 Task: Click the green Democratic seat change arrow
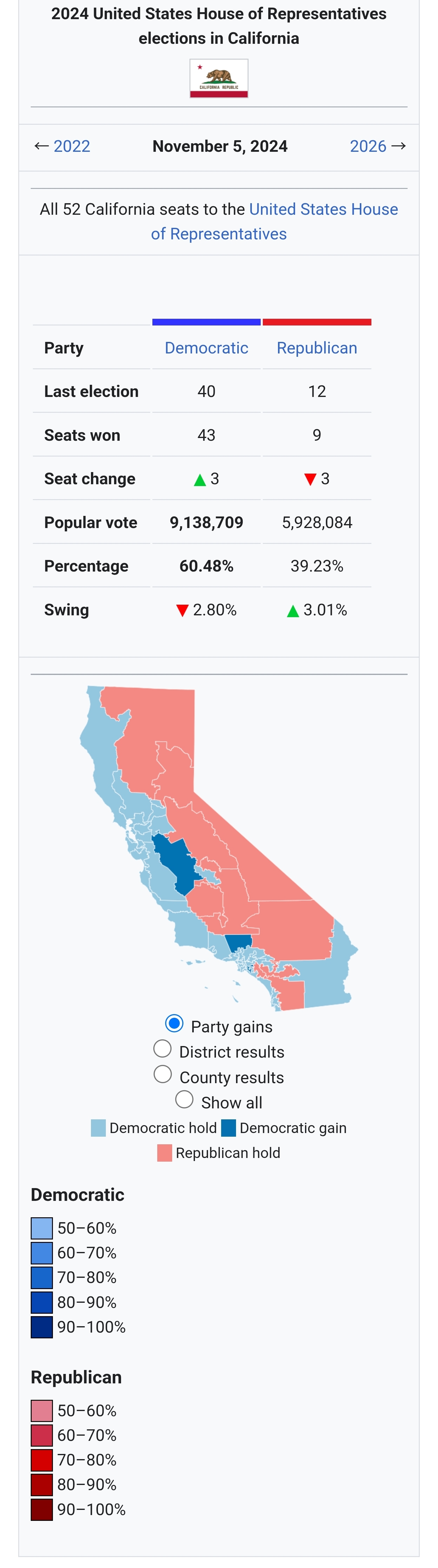pos(200,480)
